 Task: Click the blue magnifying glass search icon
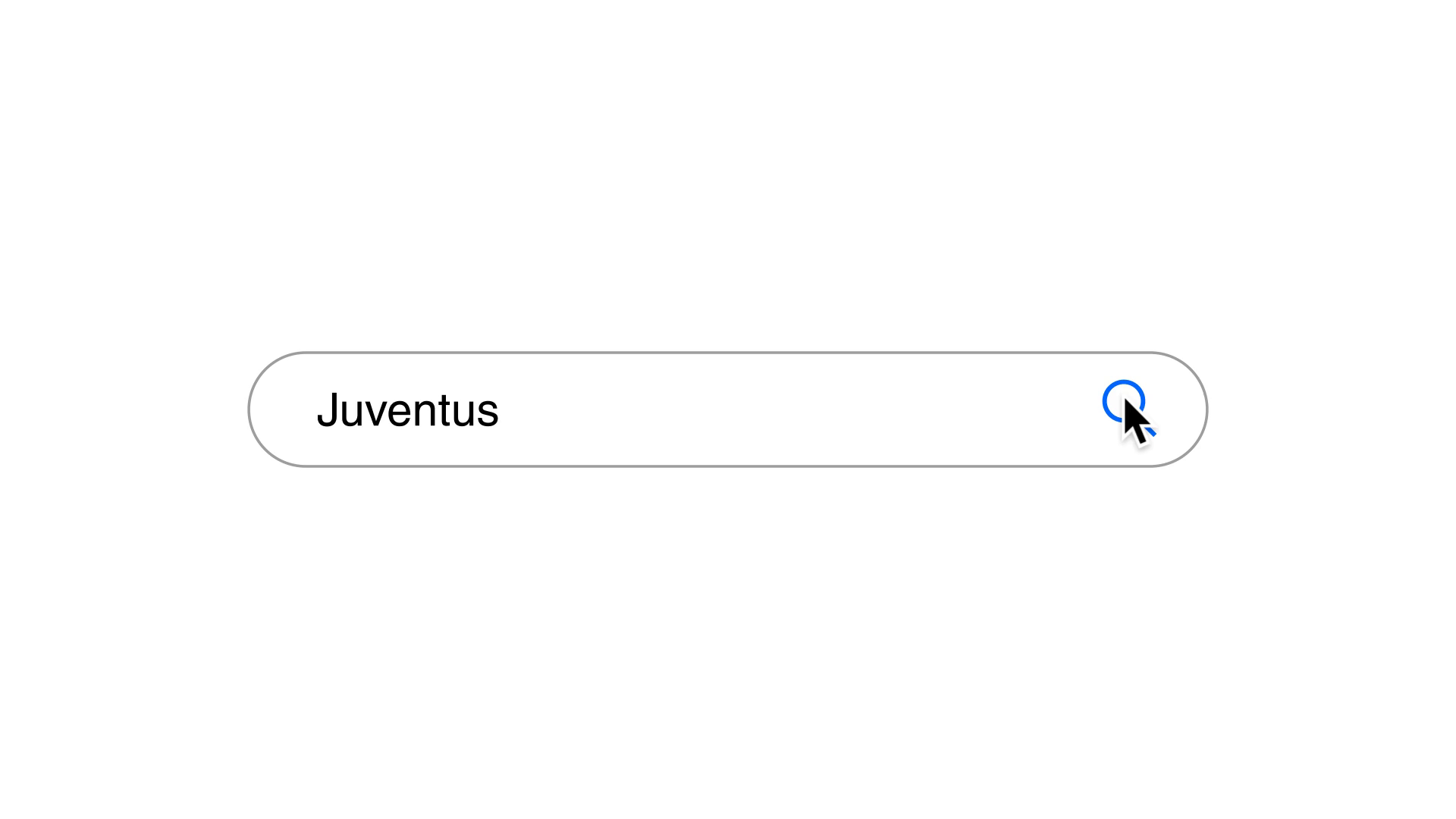click(x=1124, y=403)
